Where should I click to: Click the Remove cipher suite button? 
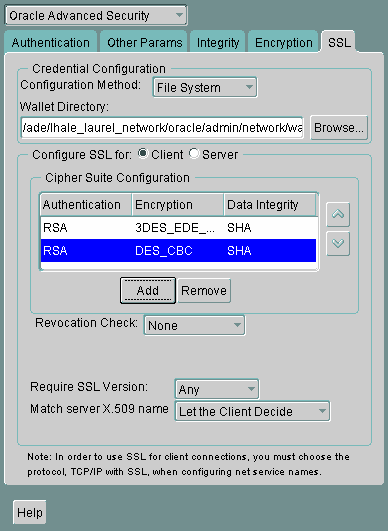coord(204,290)
